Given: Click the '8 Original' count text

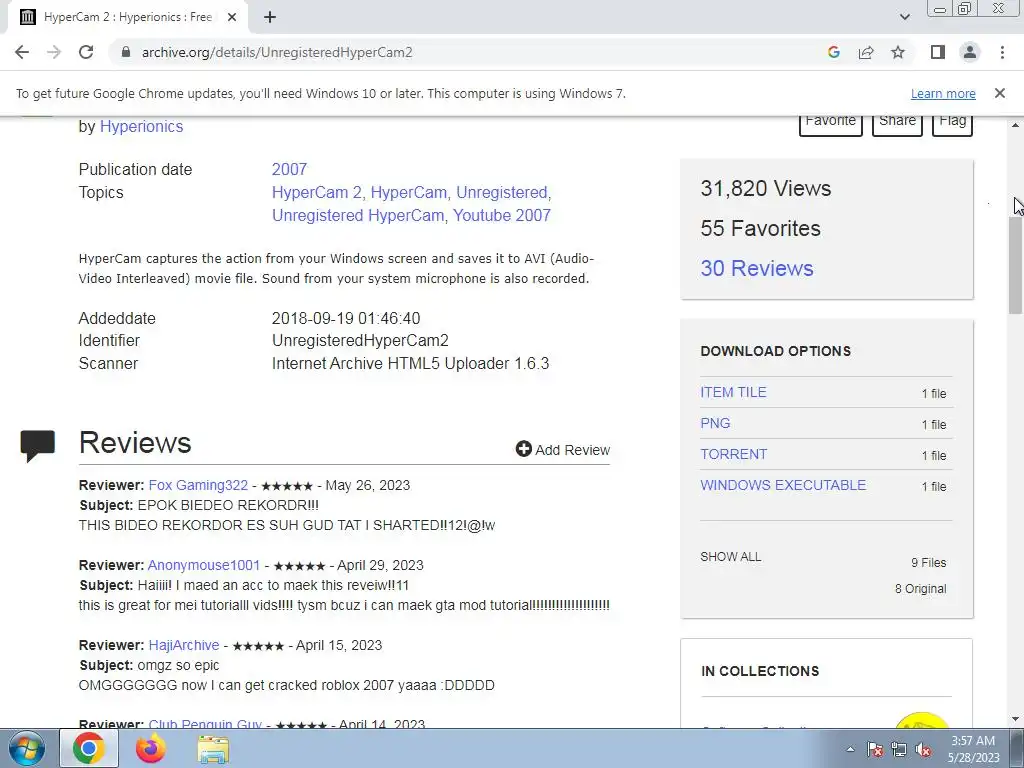Looking at the screenshot, I should [x=920, y=589].
